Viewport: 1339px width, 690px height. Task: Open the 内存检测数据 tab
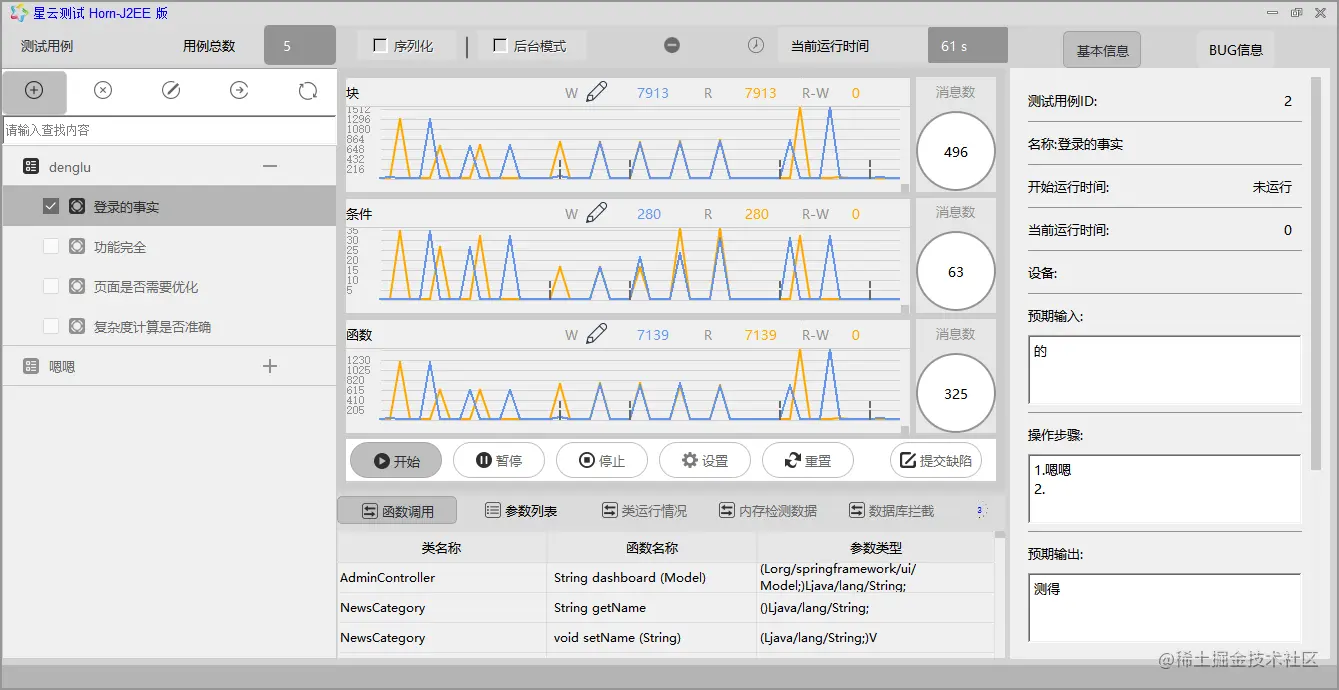[768, 510]
